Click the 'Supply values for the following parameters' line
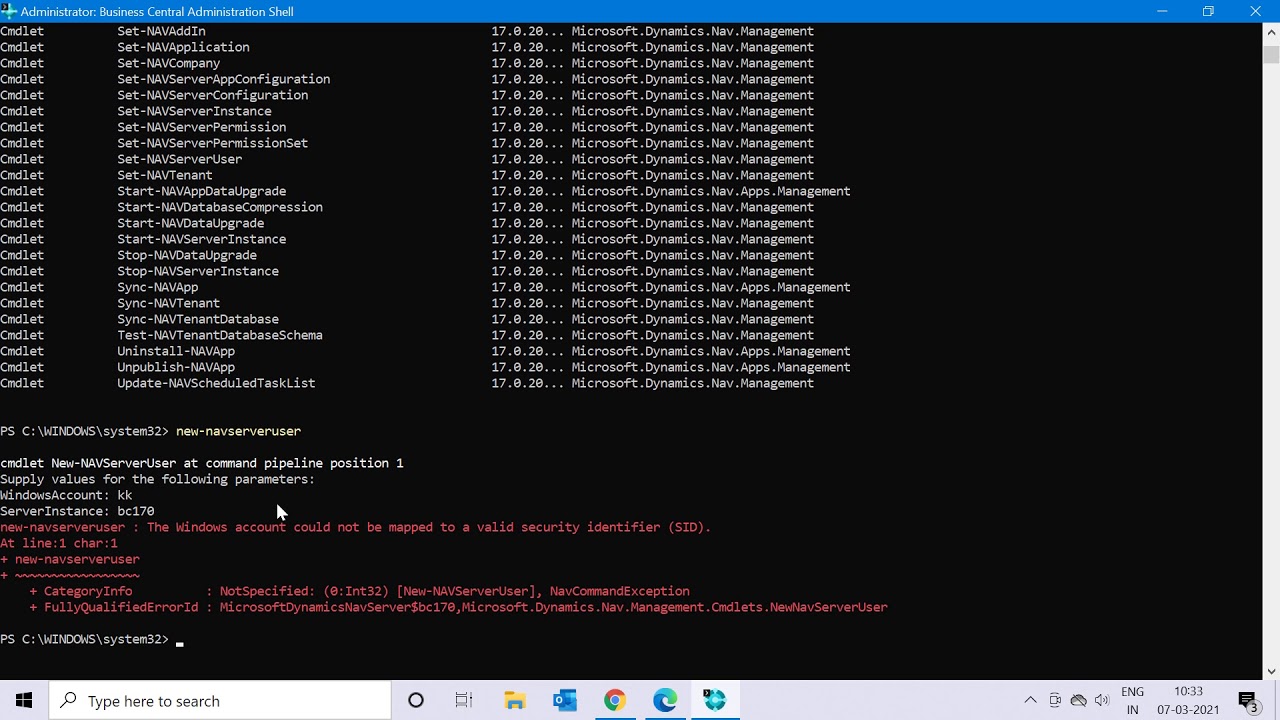This screenshot has width=1280, height=720. [157, 479]
